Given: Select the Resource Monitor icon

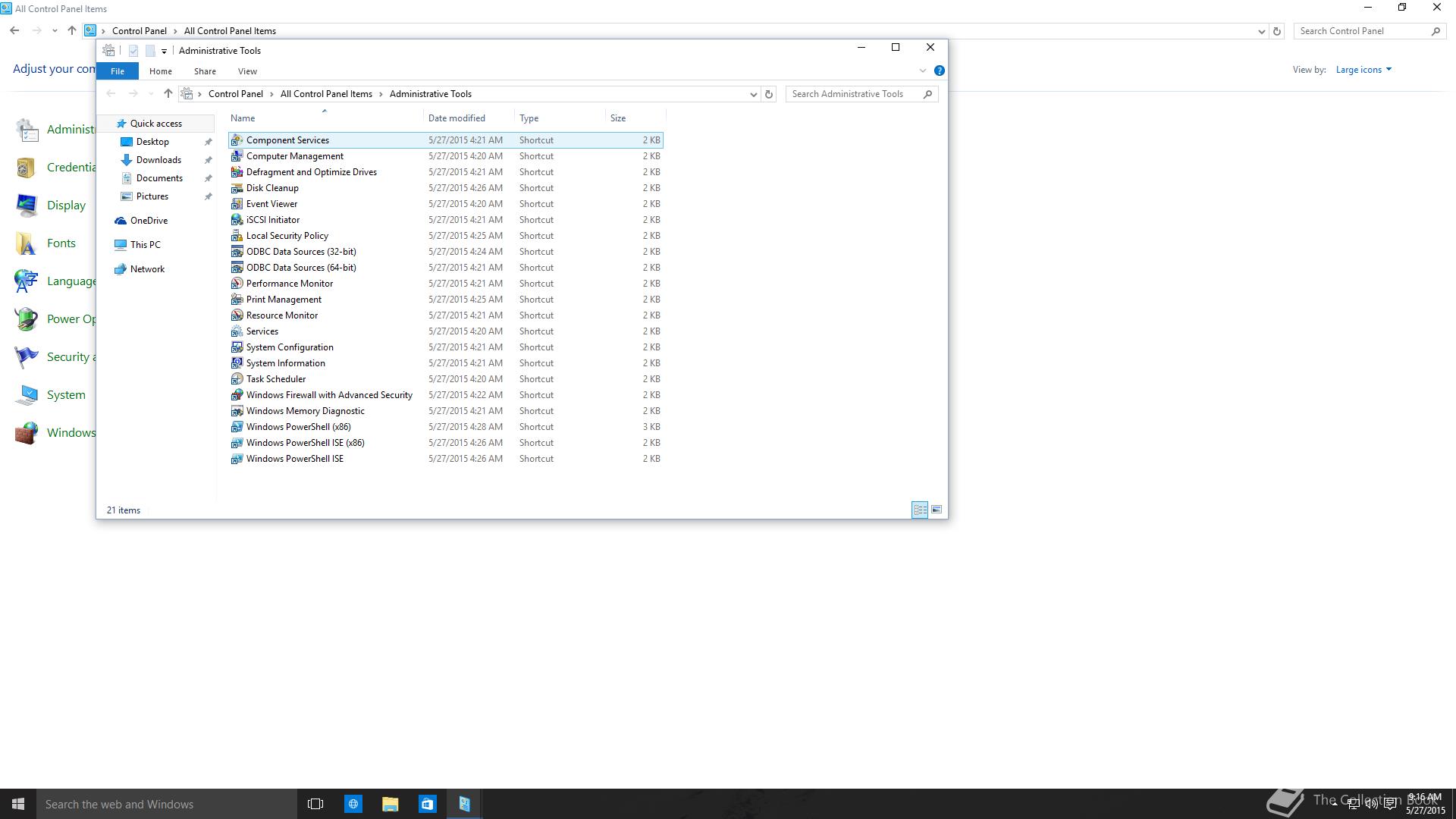Looking at the screenshot, I should point(237,315).
